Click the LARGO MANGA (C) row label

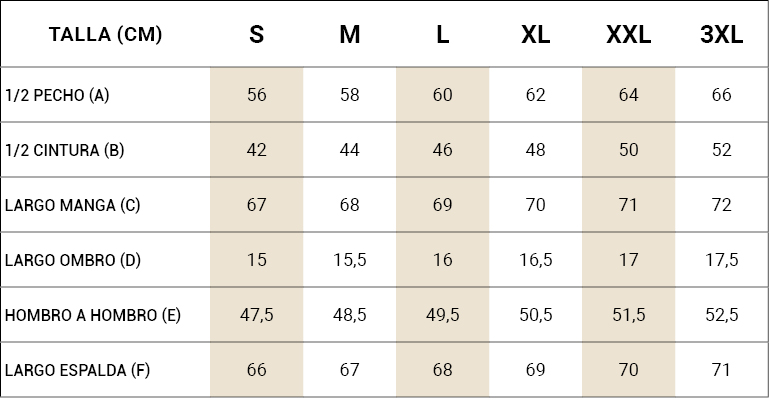point(72,205)
